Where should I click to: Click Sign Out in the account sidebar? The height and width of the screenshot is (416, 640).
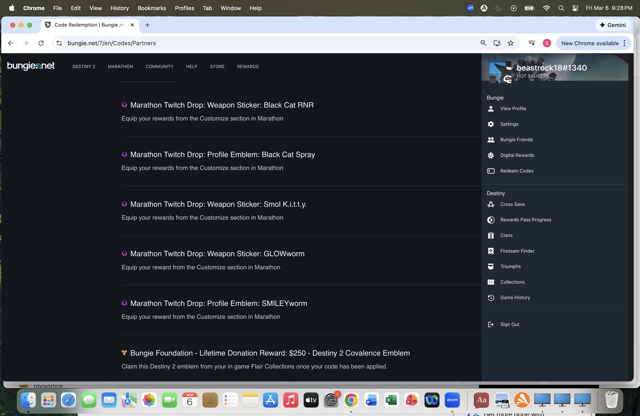coord(509,324)
